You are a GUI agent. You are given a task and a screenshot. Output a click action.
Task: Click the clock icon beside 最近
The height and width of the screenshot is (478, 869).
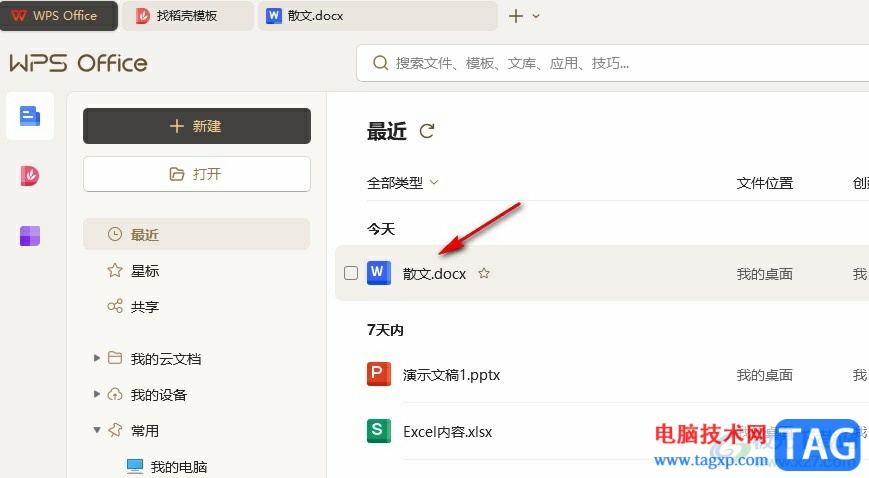114,234
